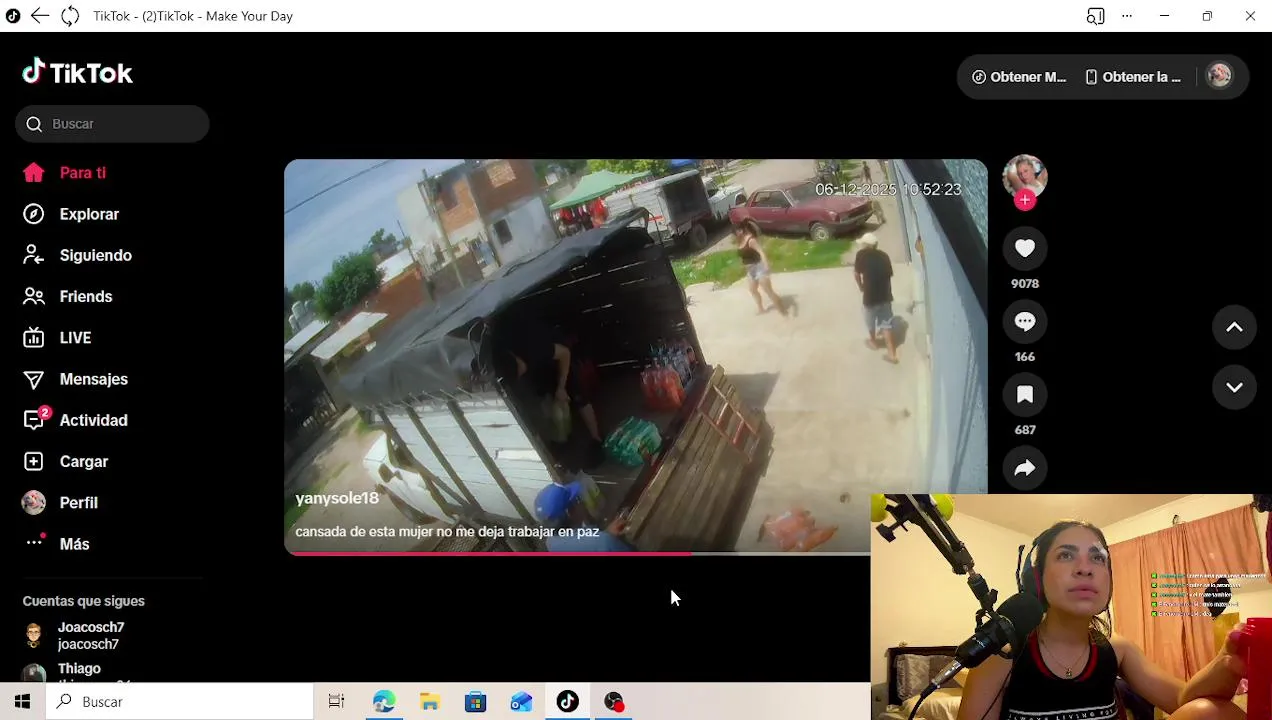Open the LIVE section

pyautogui.click(x=75, y=338)
